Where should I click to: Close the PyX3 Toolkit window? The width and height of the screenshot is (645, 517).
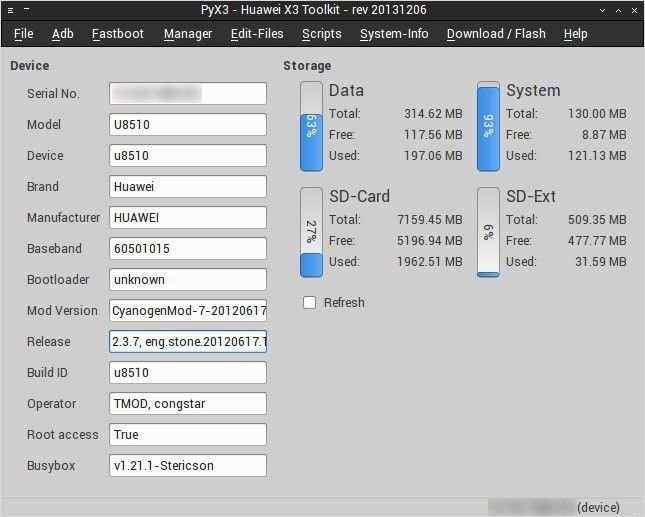(634, 10)
